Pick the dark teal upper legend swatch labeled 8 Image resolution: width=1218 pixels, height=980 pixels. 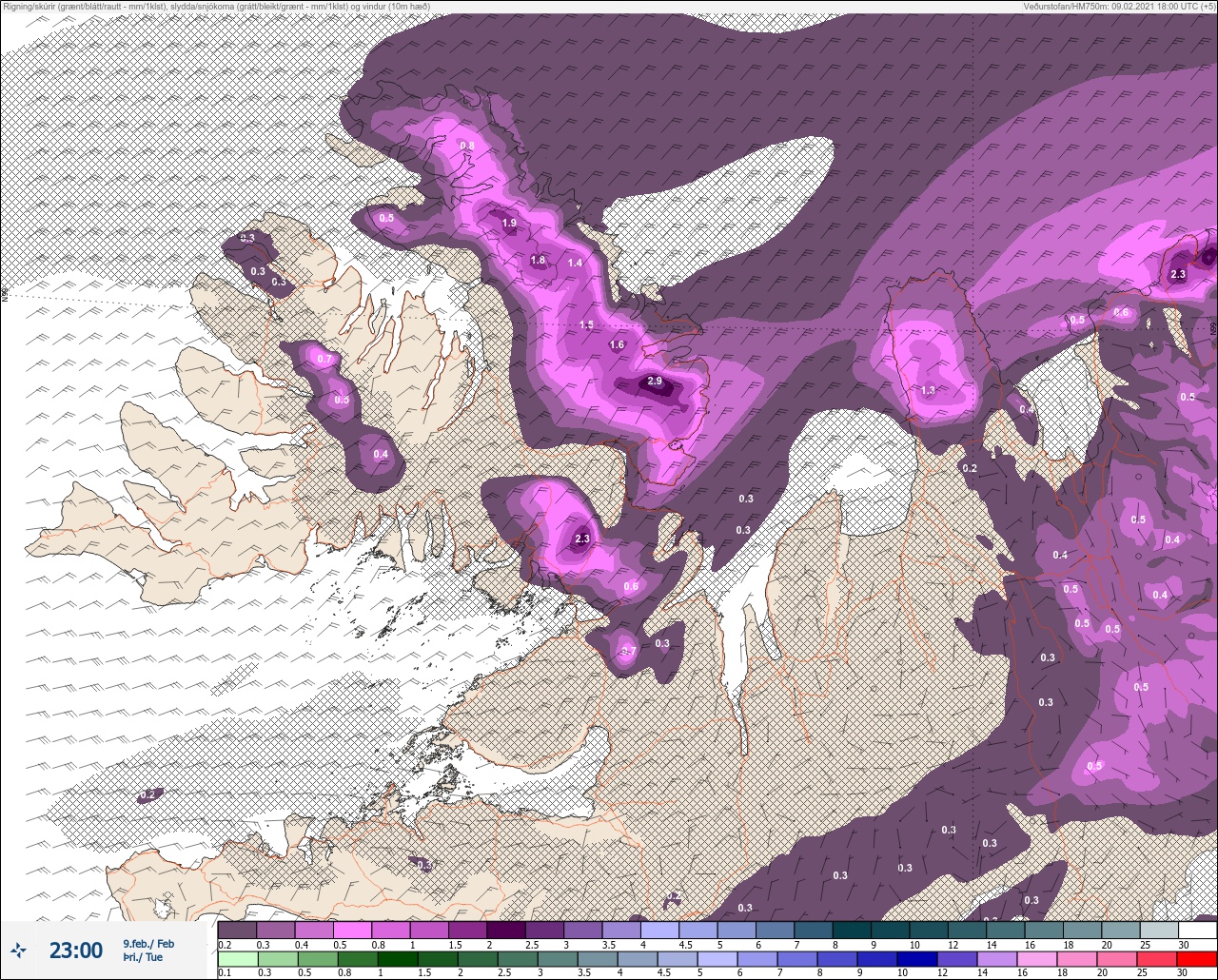[852, 930]
